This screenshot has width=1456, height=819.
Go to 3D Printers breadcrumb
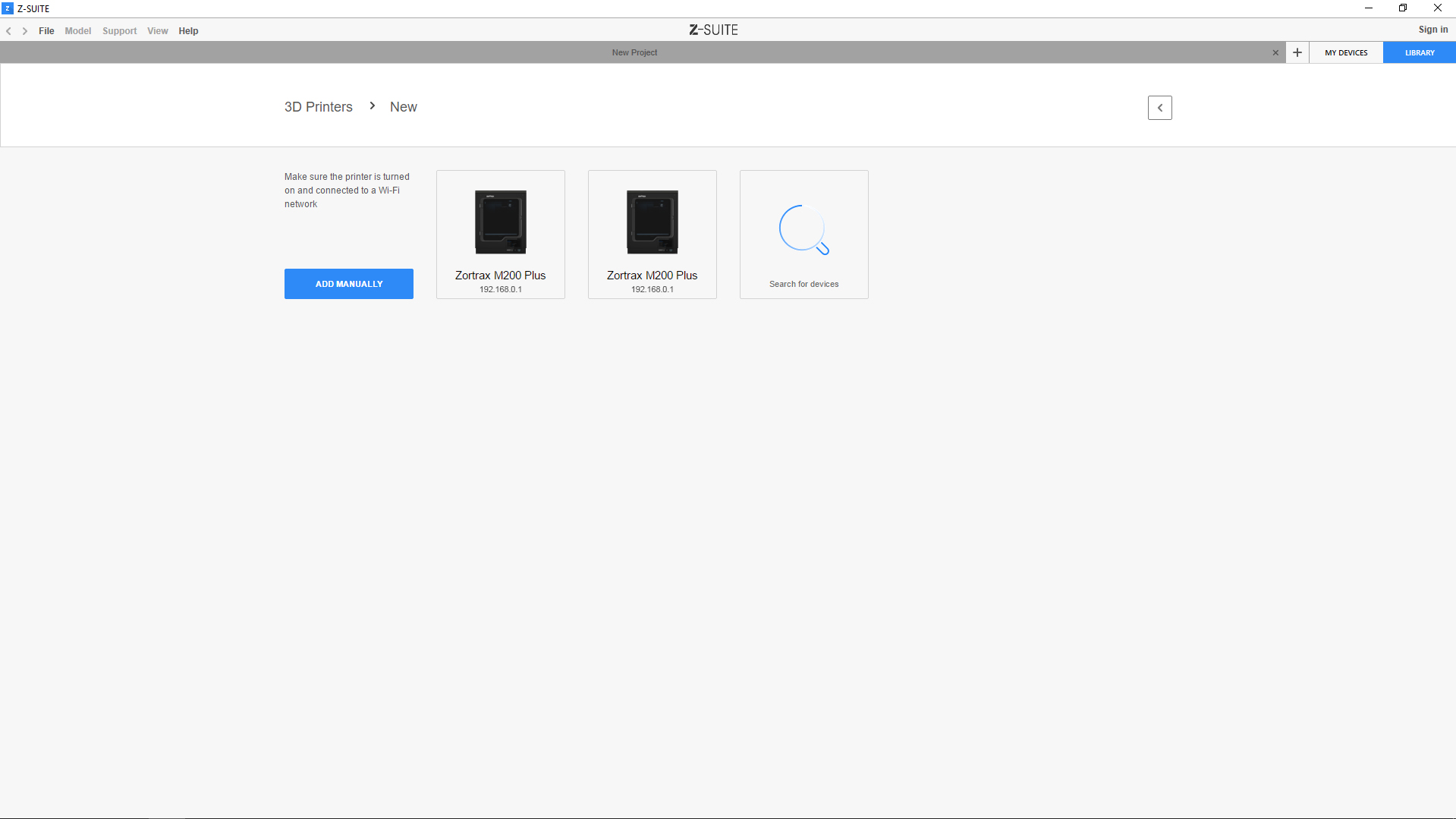[x=318, y=107]
